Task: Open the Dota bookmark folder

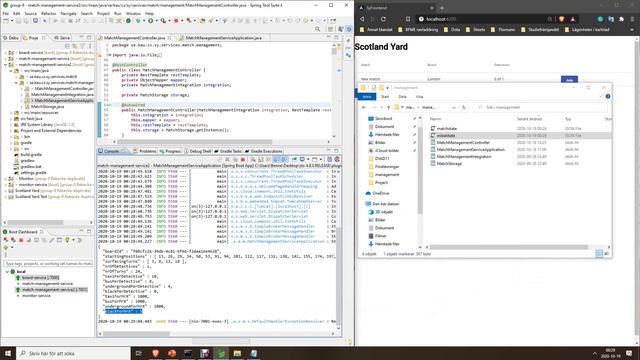Action: [452, 29]
